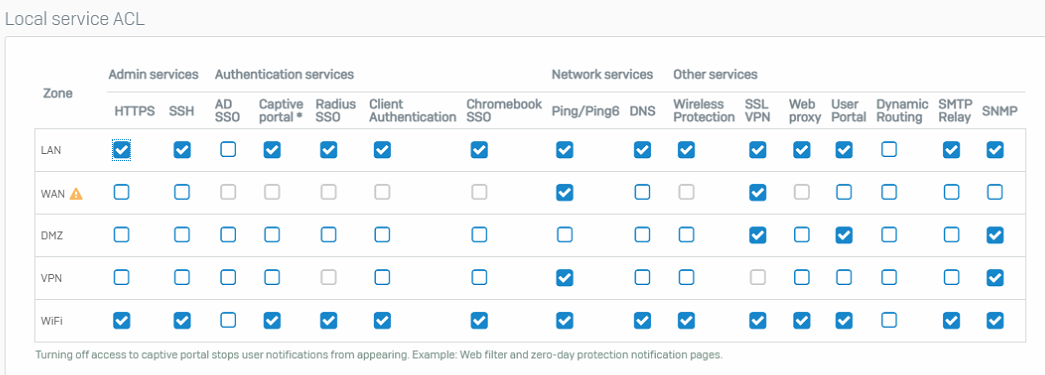Viewport: 1045px width, 375px height.
Task: Enable AD SSO for the LAN zone
Action: coord(228,150)
